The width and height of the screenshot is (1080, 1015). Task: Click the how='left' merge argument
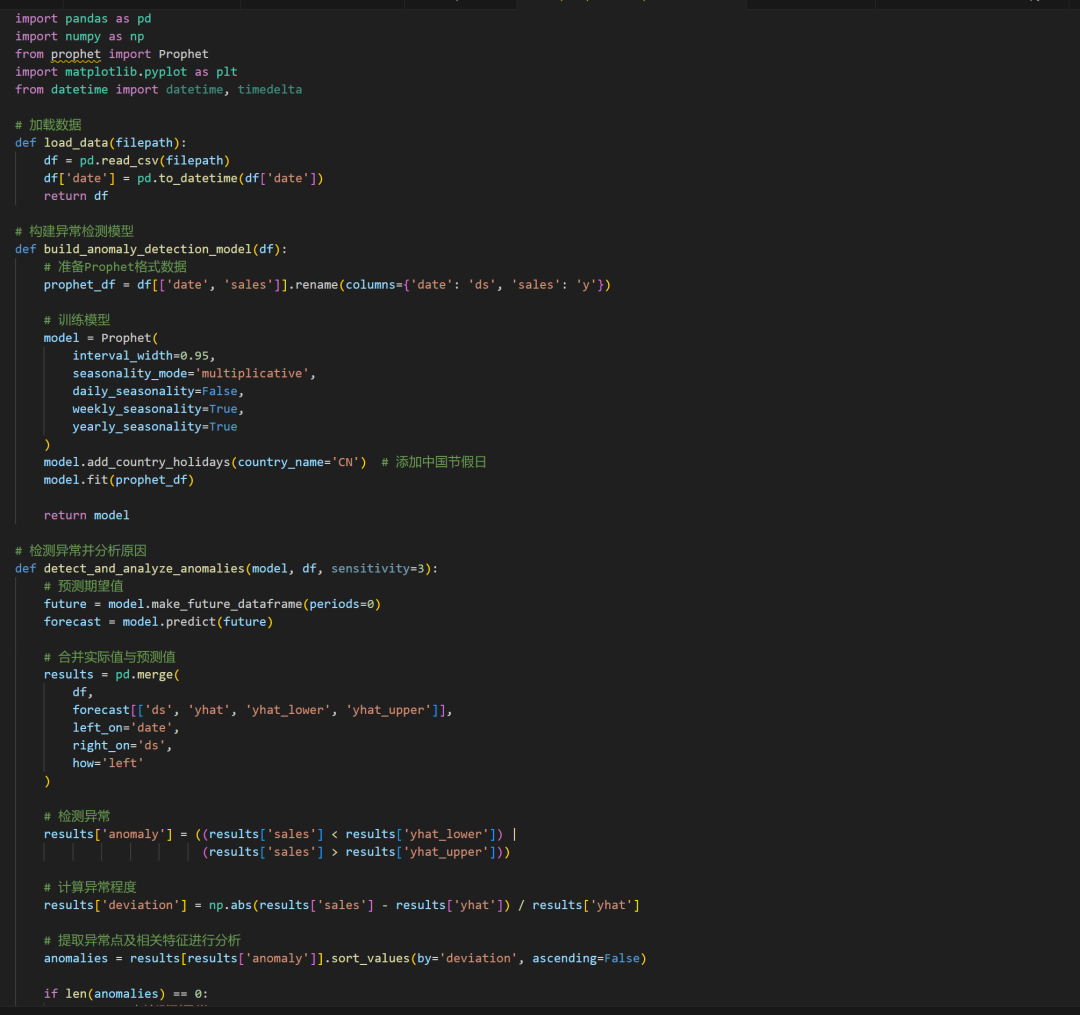coord(108,763)
